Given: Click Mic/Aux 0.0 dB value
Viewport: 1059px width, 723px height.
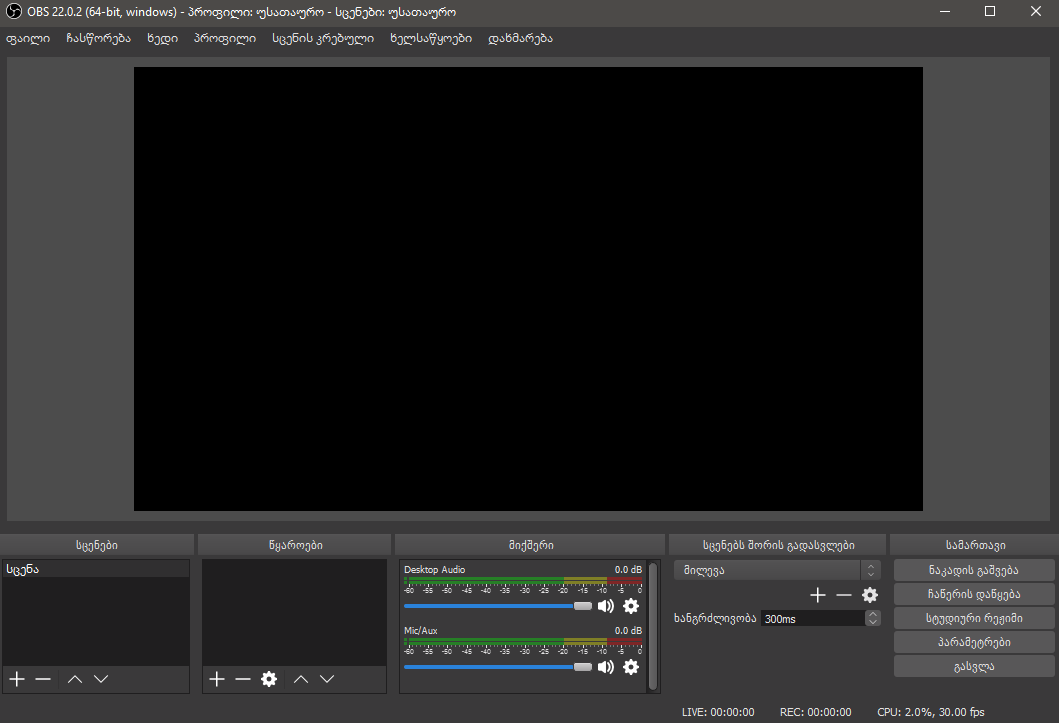Looking at the screenshot, I should [628, 631].
